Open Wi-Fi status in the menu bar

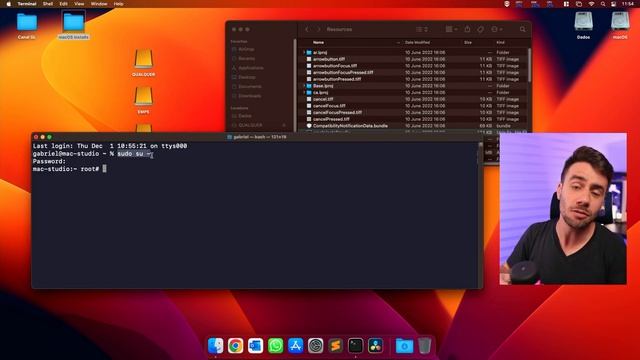point(591,4)
